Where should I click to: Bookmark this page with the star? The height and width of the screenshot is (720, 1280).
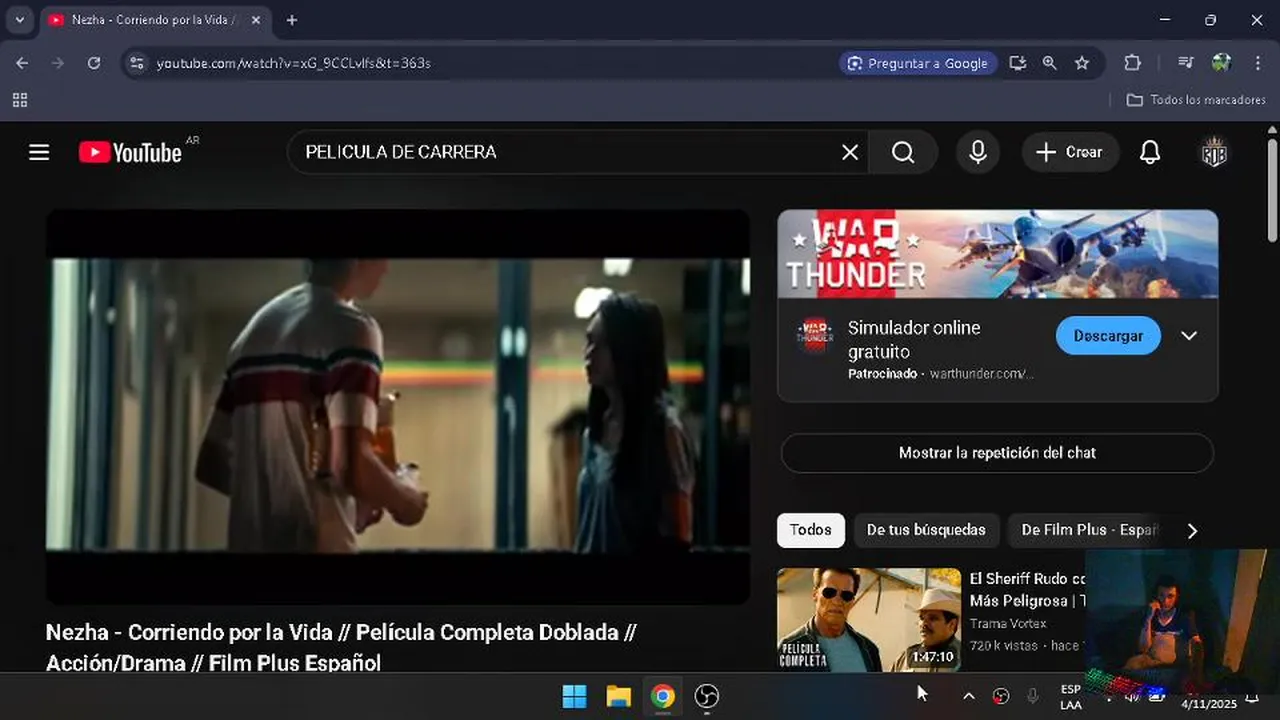click(1082, 63)
